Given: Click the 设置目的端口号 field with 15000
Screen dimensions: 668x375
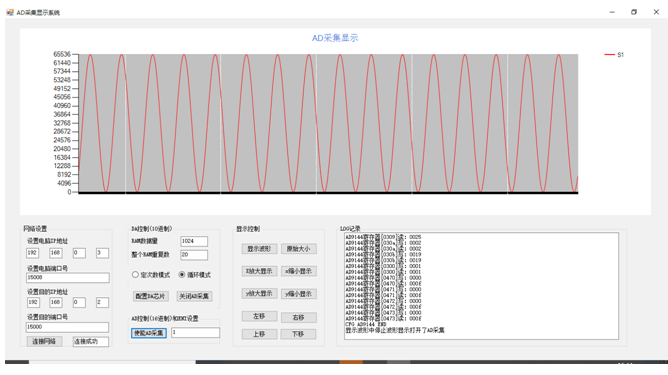Looking at the screenshot, I should pyautogui.click(x=67, y=327).
